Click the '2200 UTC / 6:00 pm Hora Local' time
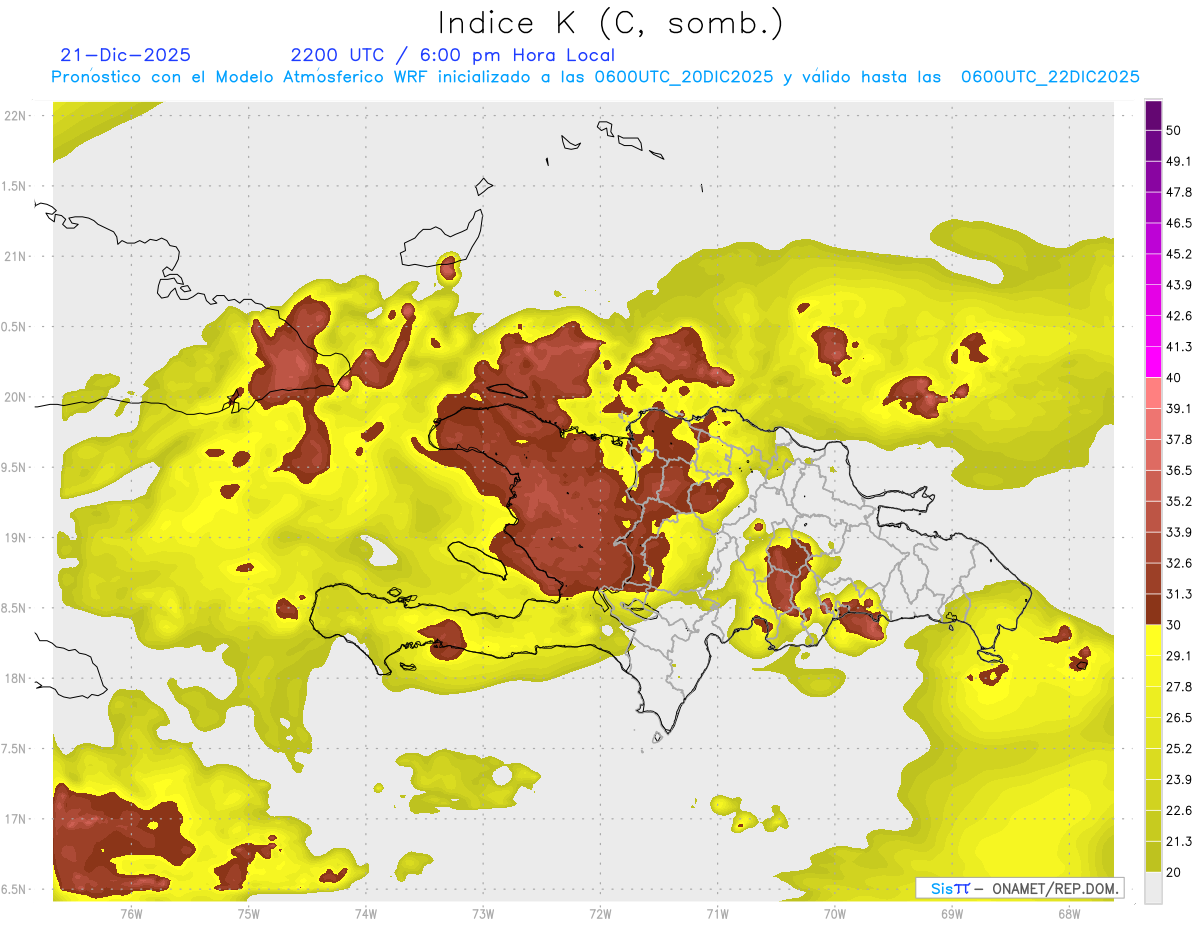The width and height of the screenshot is (1200, 927). [x=452, y=55]
